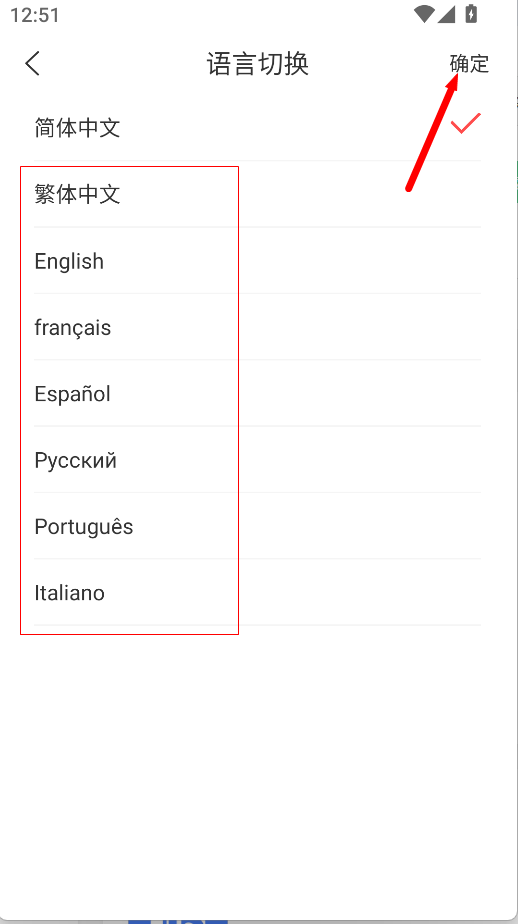518x924 pixels.
Task: Tap the 语言切换 page title
Action: click(258, 64)
